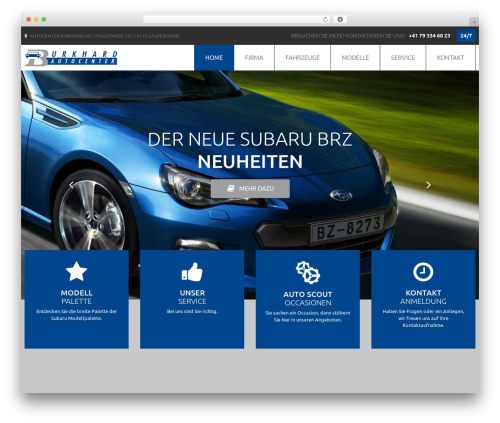Click the 'Brauchen Sie Hilfe' text
Image resolution: width=500 pixels, height=423 pixels.
(348, 36)
